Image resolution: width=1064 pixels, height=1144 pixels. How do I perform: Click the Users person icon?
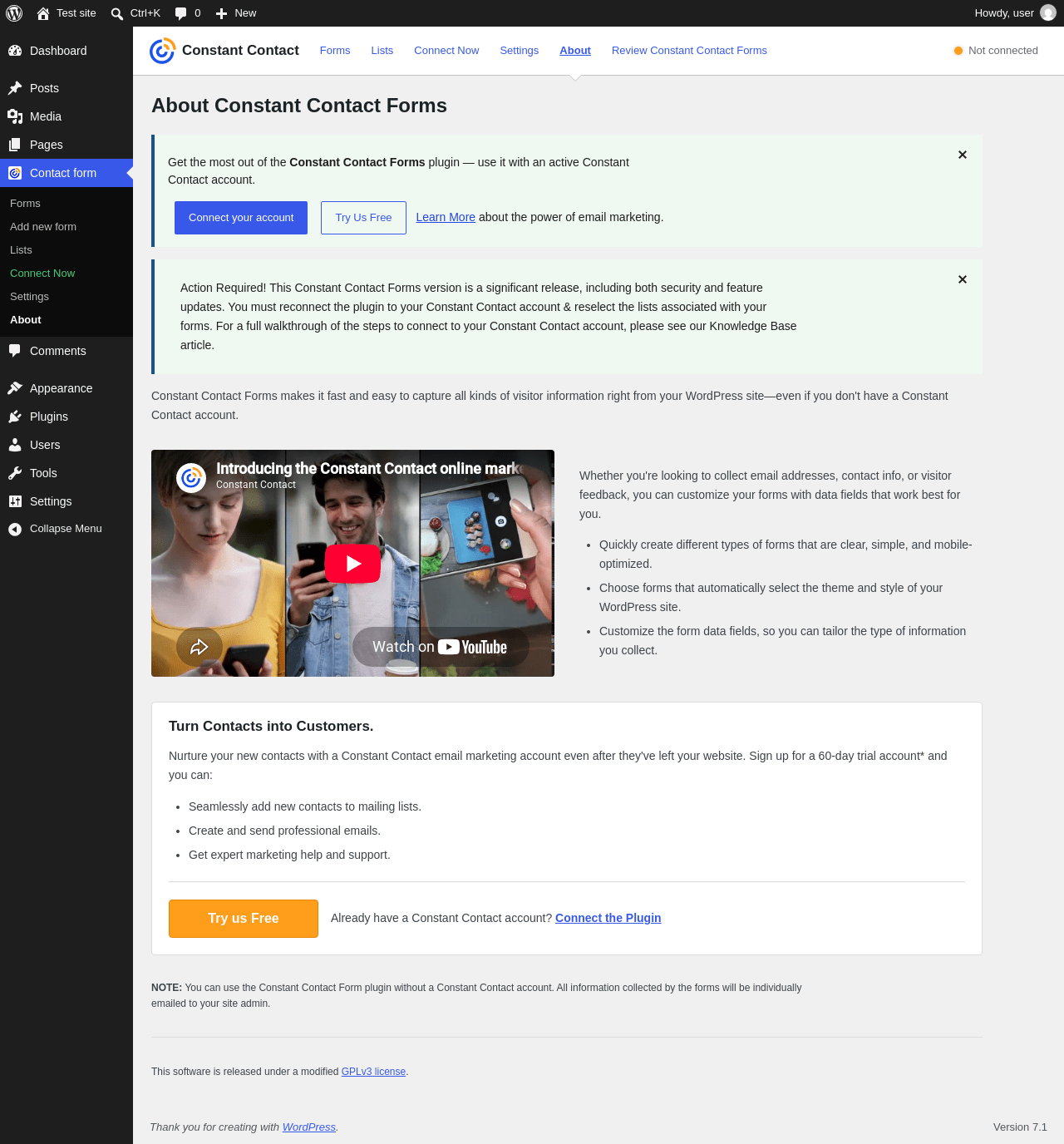point(15,445)
